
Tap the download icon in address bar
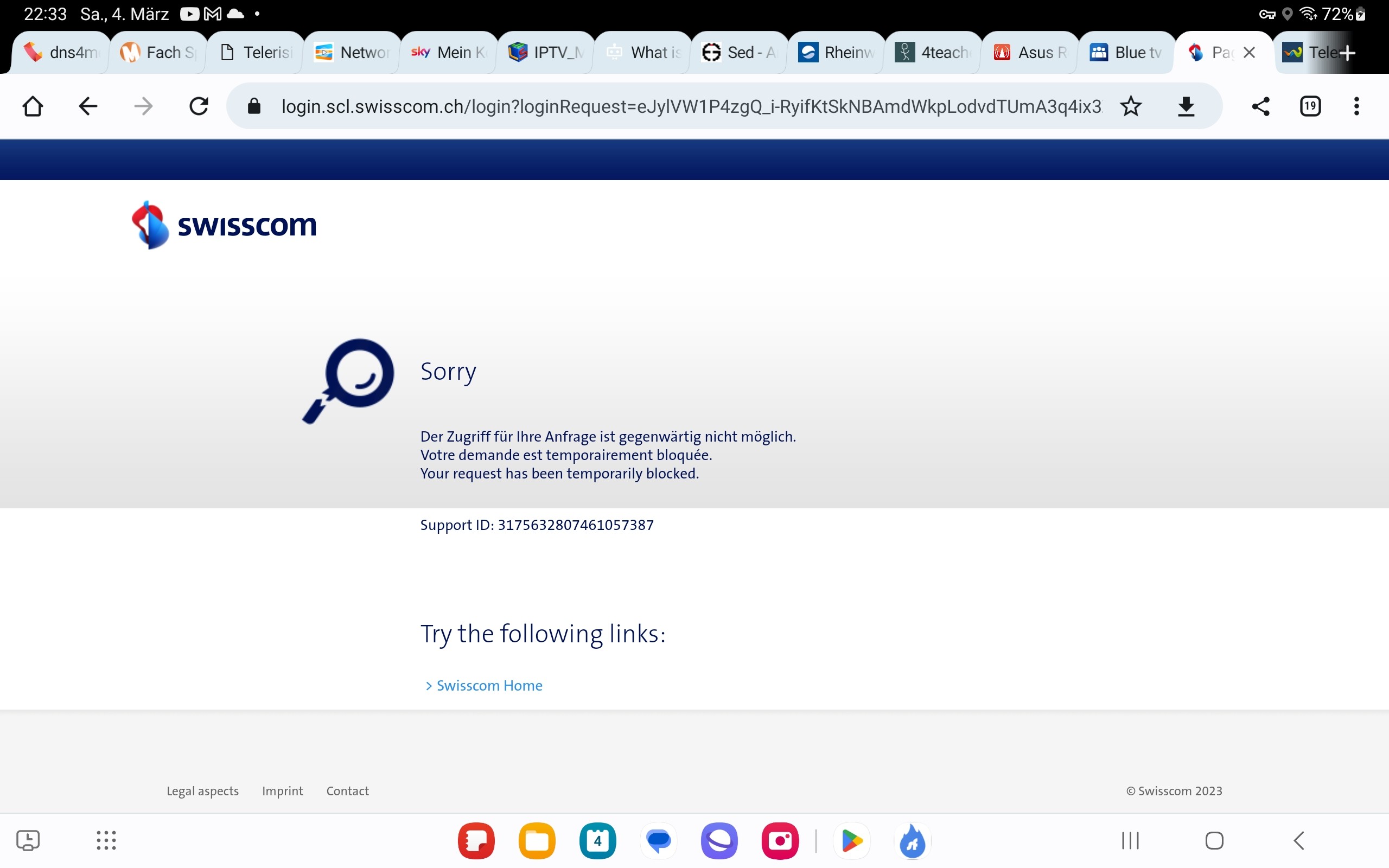pyautogui.click(x=1186, y=106)
